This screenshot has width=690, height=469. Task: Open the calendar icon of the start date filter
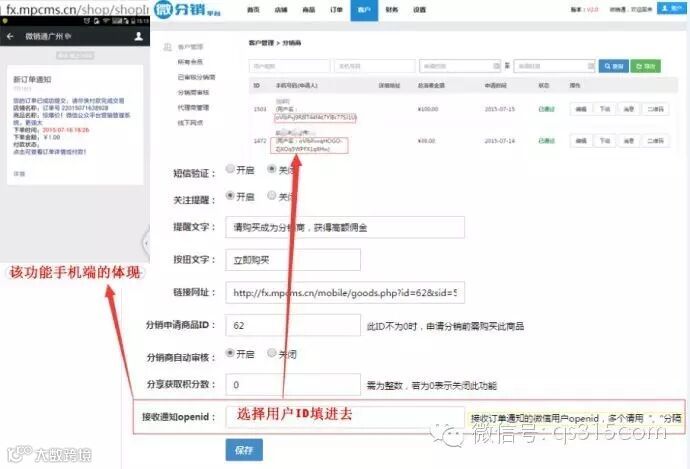[x=496, y=66]
